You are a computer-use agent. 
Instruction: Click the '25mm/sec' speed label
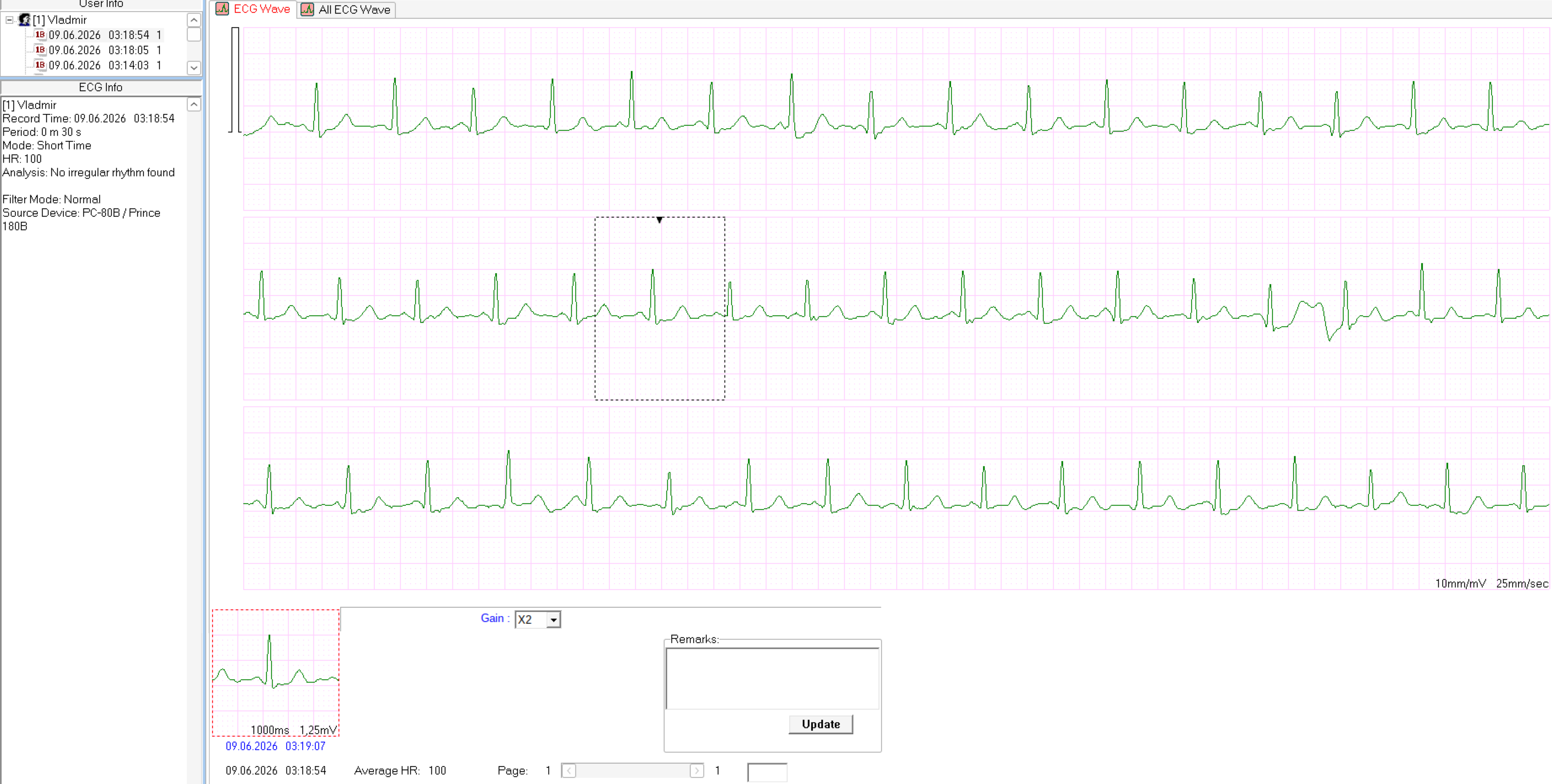point(1522,583)
